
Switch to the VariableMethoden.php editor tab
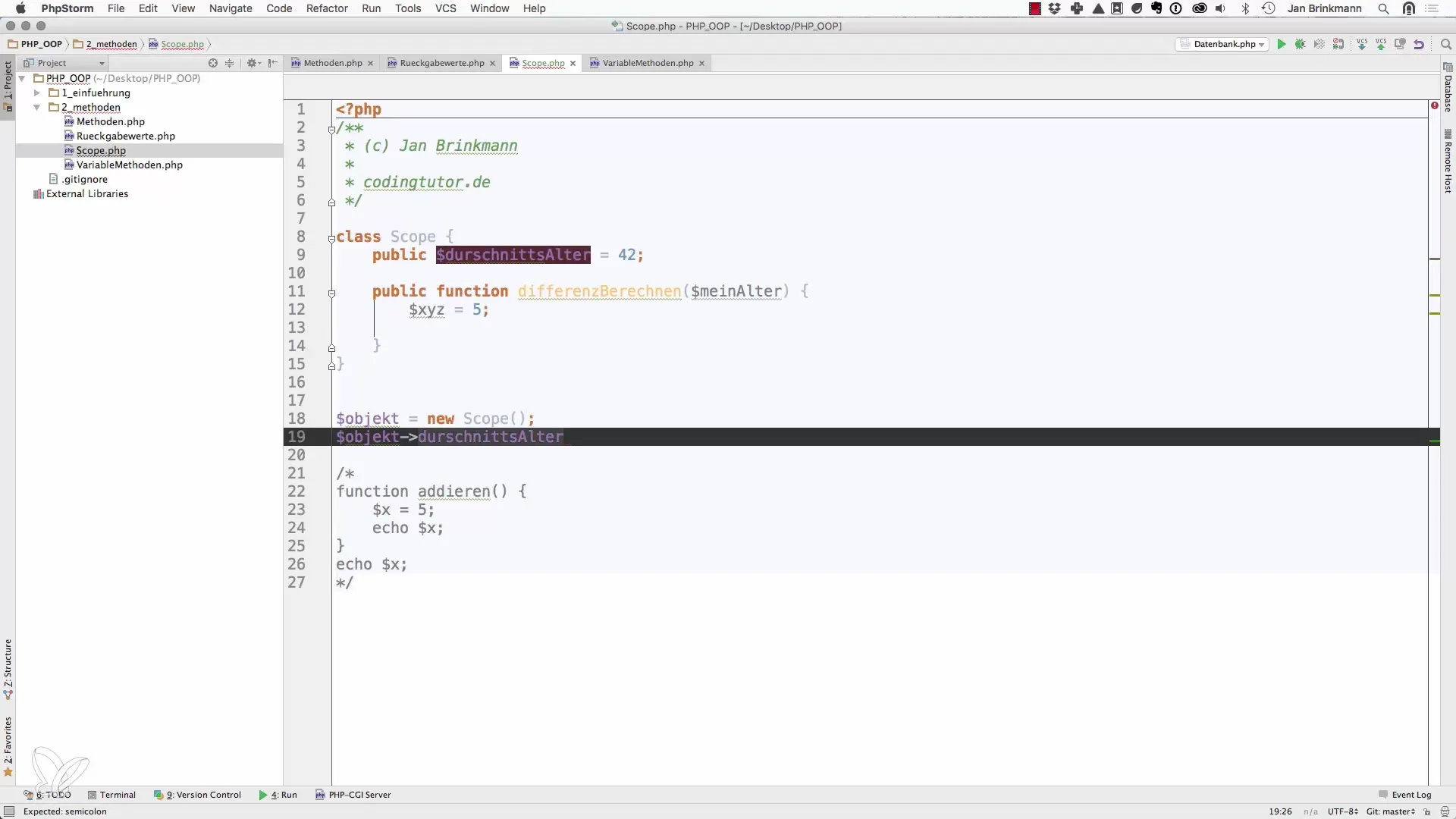click(x=648, y=63)
